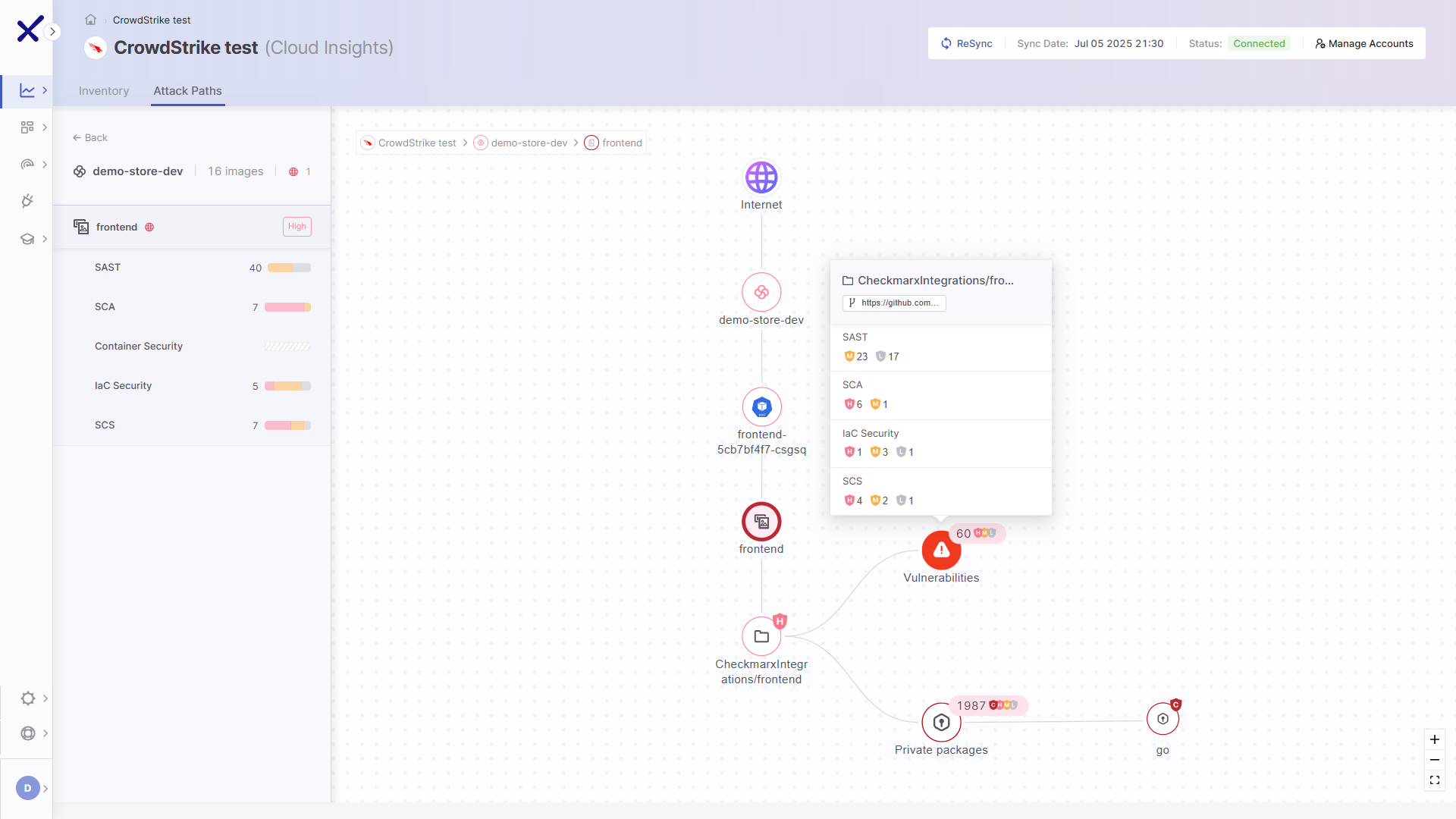This screenshot has height=819, width=1456.
Task: Click the ReSync button
Action: (x=966, y=43)
